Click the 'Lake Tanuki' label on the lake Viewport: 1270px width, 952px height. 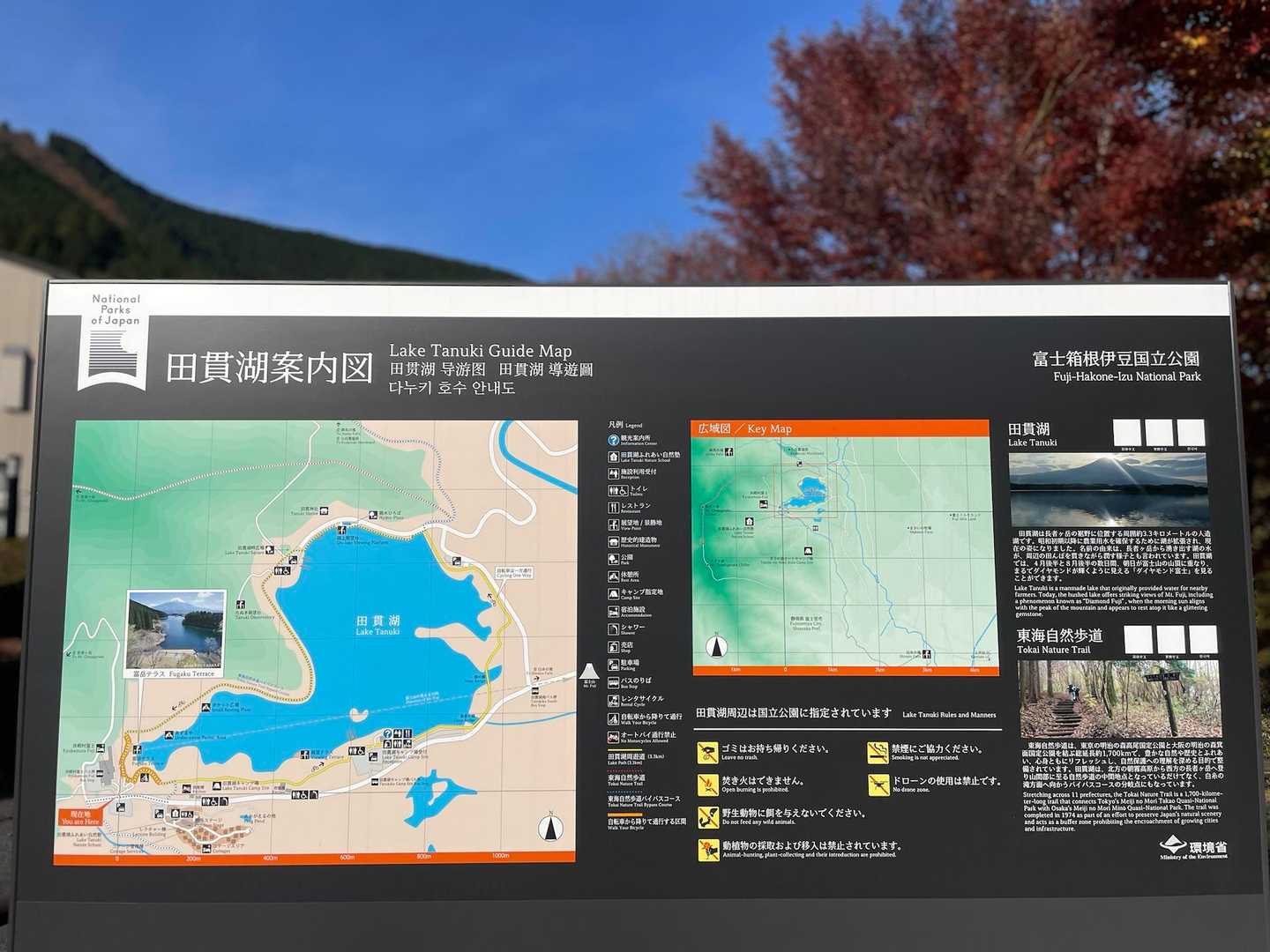[x=377, y=626]
